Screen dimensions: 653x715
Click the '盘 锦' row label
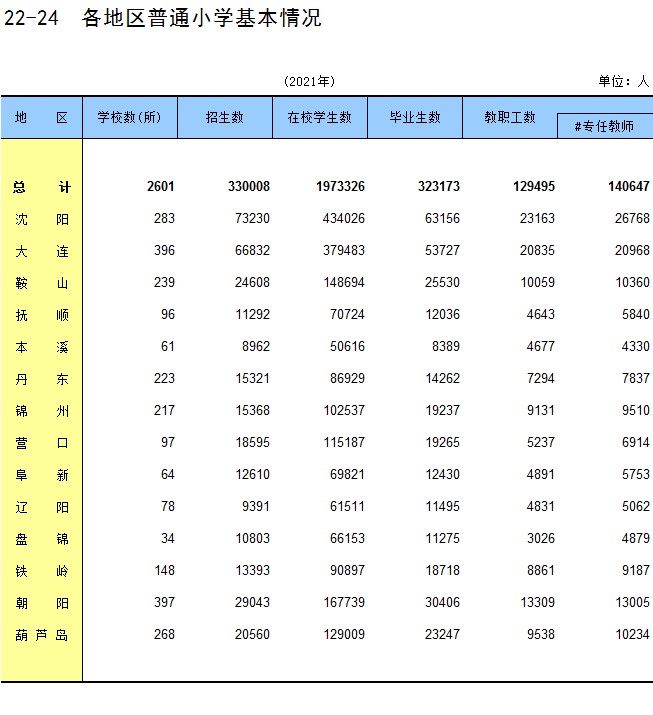click(41, 539)
